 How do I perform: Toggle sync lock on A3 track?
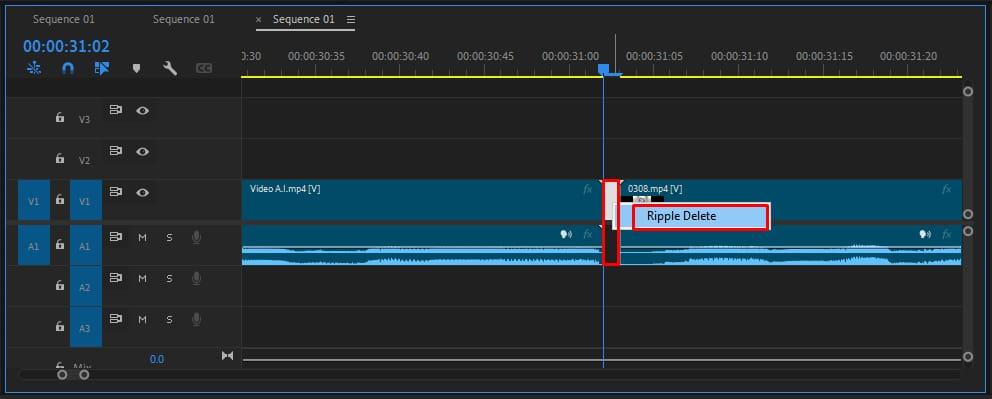[x=116, y=318]
